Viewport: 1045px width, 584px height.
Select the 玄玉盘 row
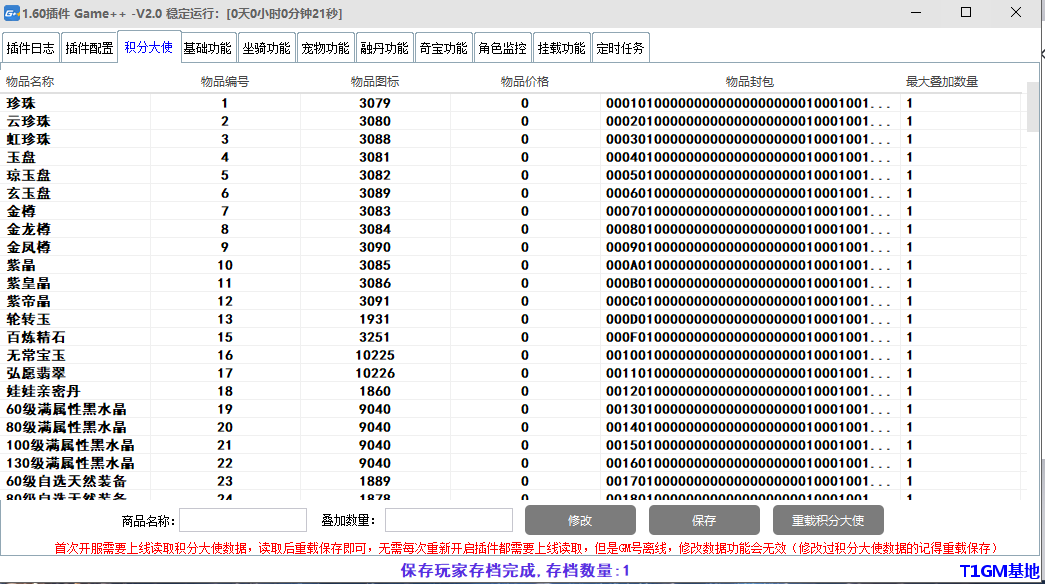tap(511, 193)
